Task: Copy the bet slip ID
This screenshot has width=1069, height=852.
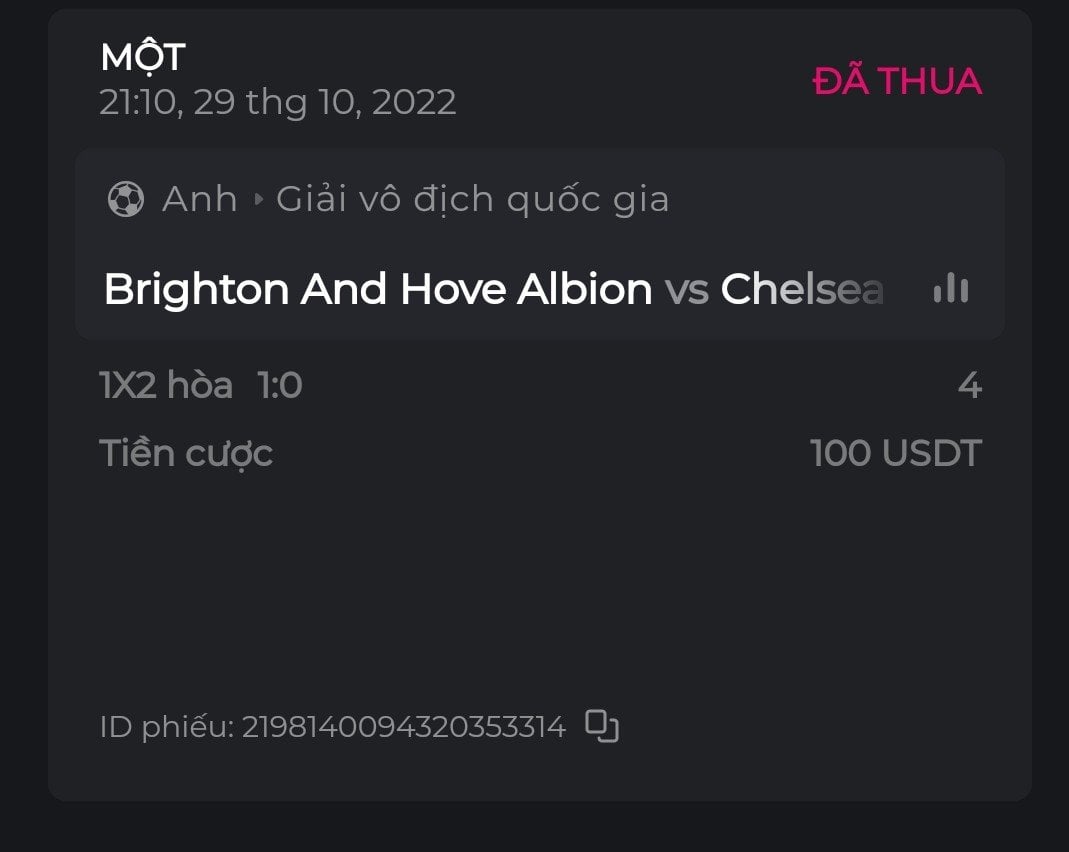Action: pos(601,726)
